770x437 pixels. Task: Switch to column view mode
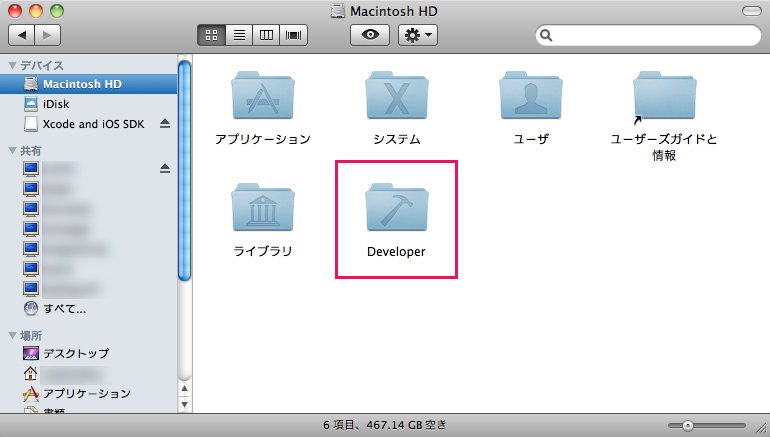coord(266,35)
